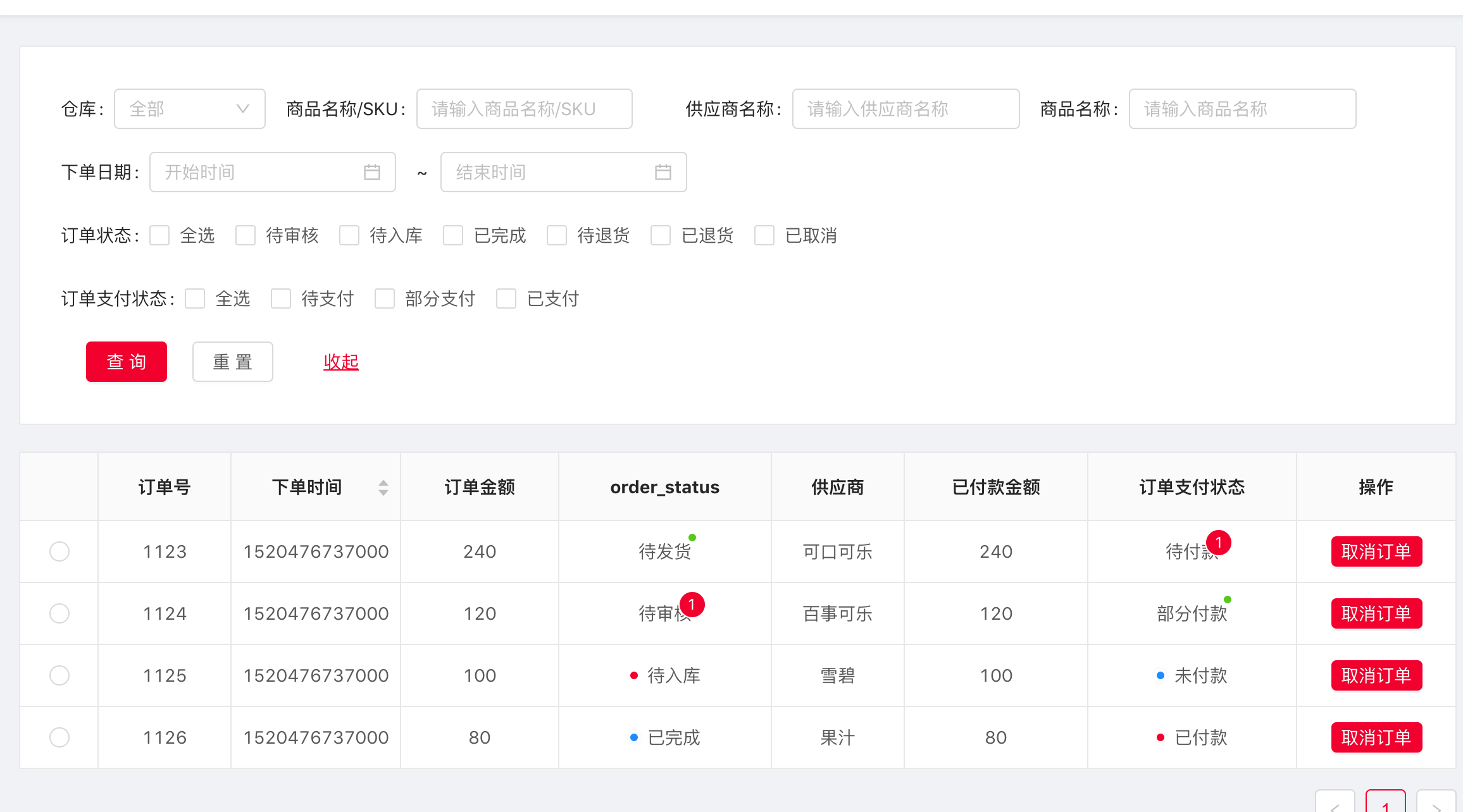Click the 重置 reset button

click(232, 362)
